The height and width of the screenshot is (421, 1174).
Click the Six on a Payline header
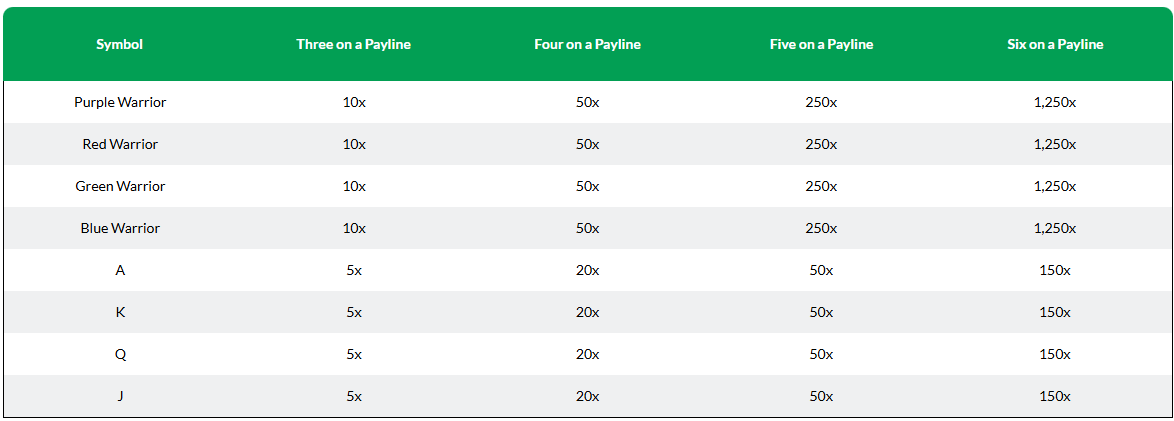pos(1055,44)
